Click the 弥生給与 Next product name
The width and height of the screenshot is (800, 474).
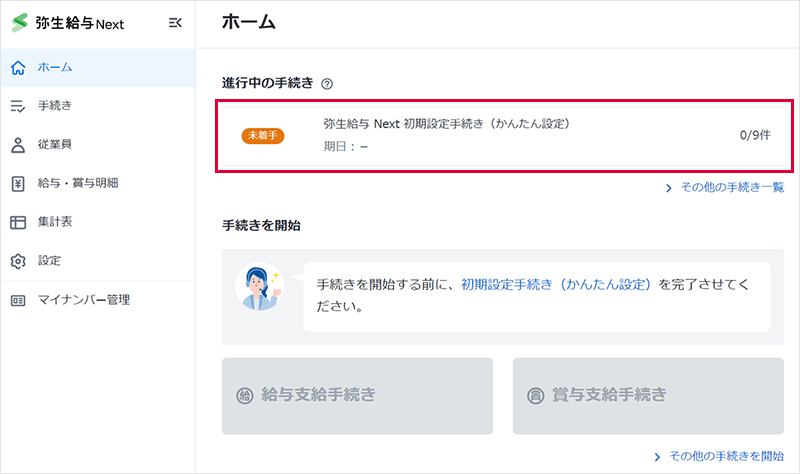[80, 23]
